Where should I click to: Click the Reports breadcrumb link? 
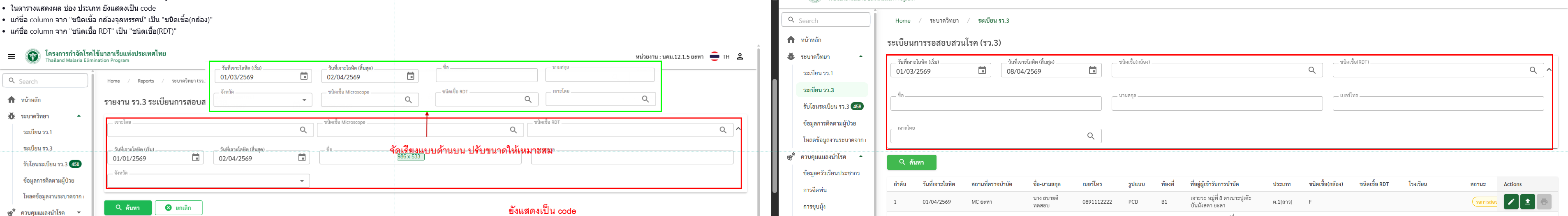pos(146,81)
